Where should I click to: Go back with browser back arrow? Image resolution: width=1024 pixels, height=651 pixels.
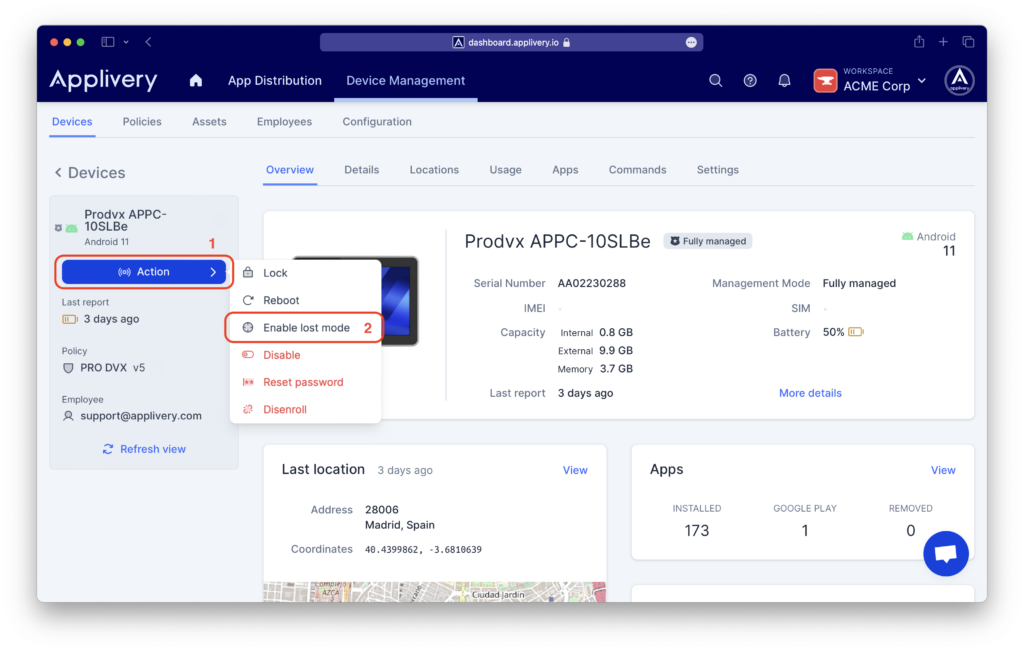click(x=149, y=42)
